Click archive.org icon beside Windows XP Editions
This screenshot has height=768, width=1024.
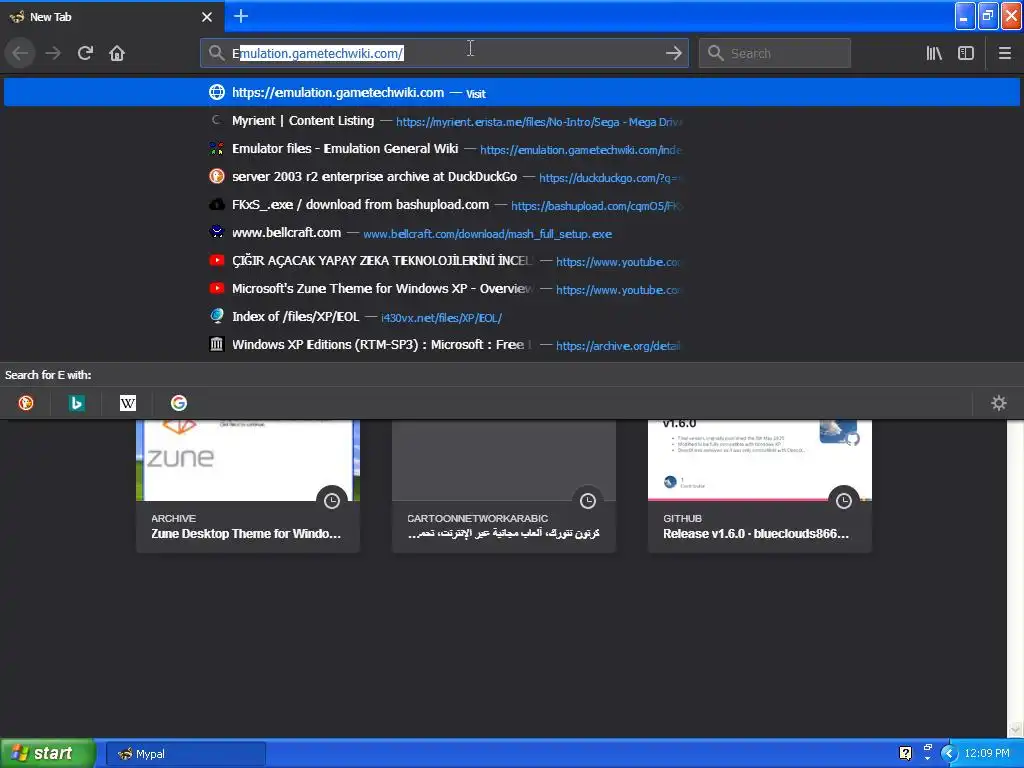pyautogui.click(x=217, y=344)
